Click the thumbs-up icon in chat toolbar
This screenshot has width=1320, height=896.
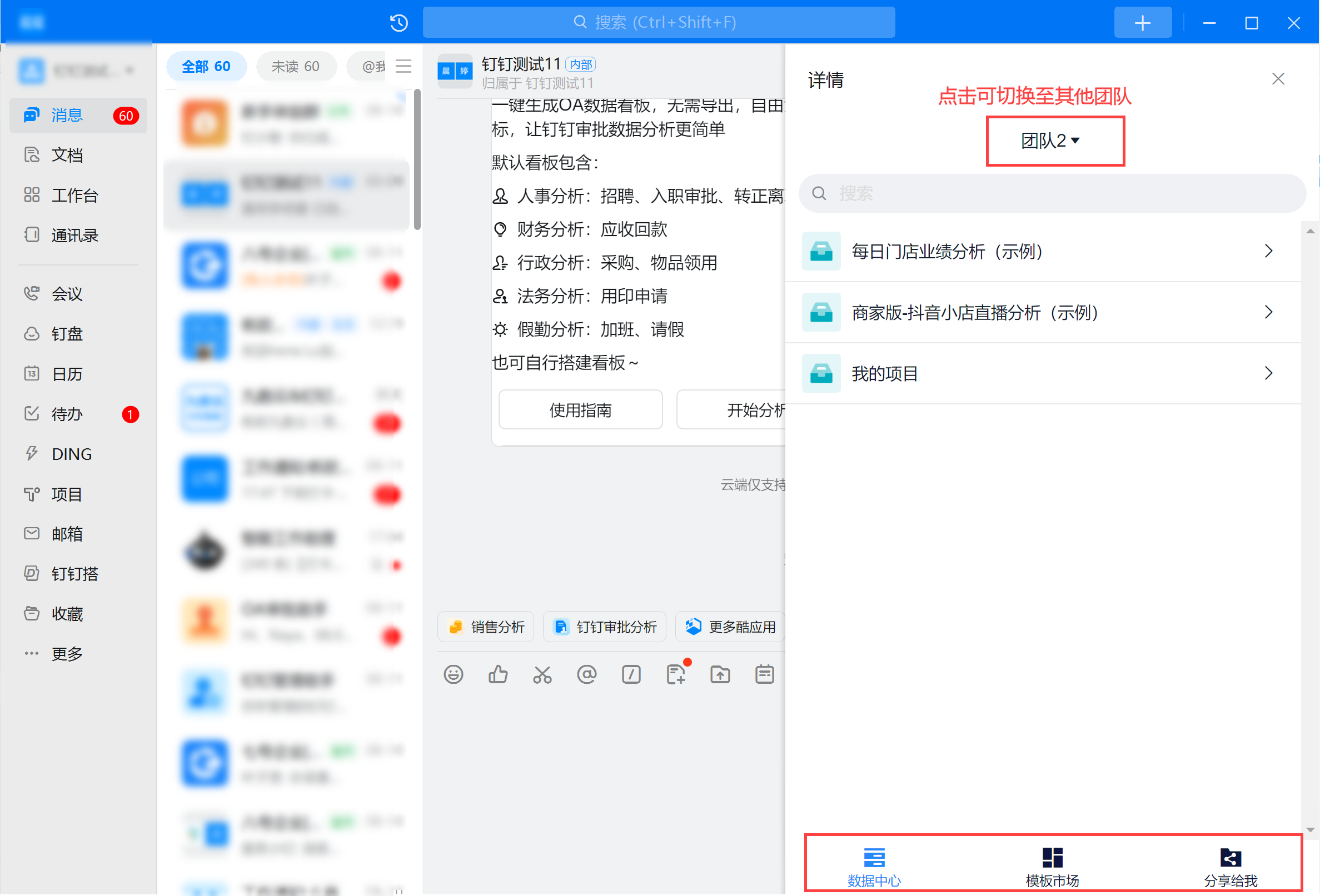[x=498, y=674]
